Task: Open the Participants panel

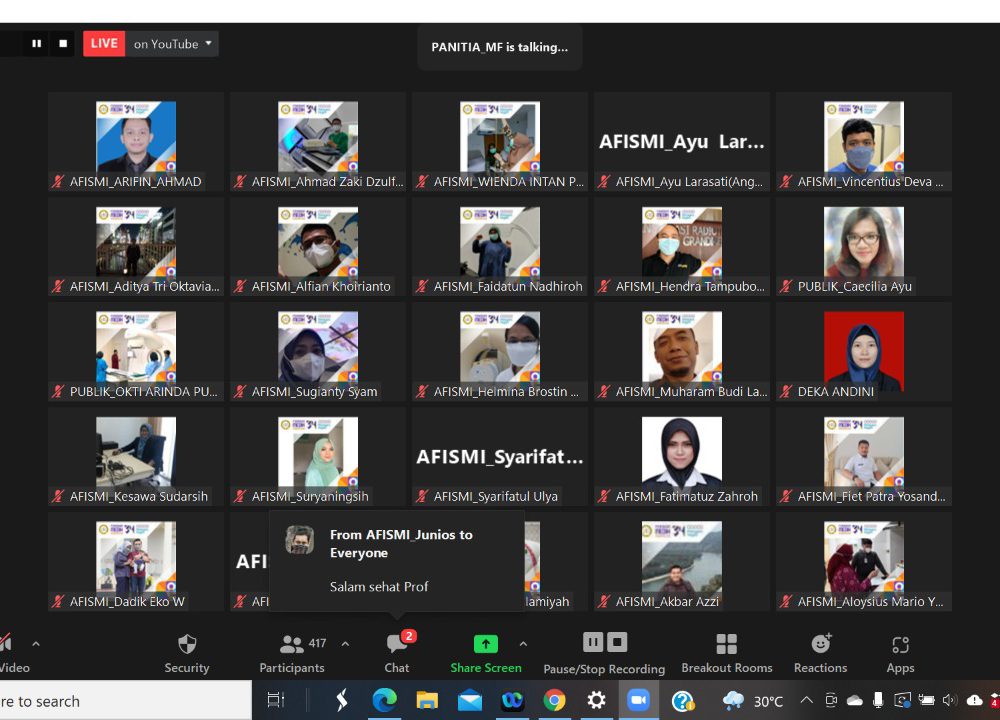Action: point(292,653)
